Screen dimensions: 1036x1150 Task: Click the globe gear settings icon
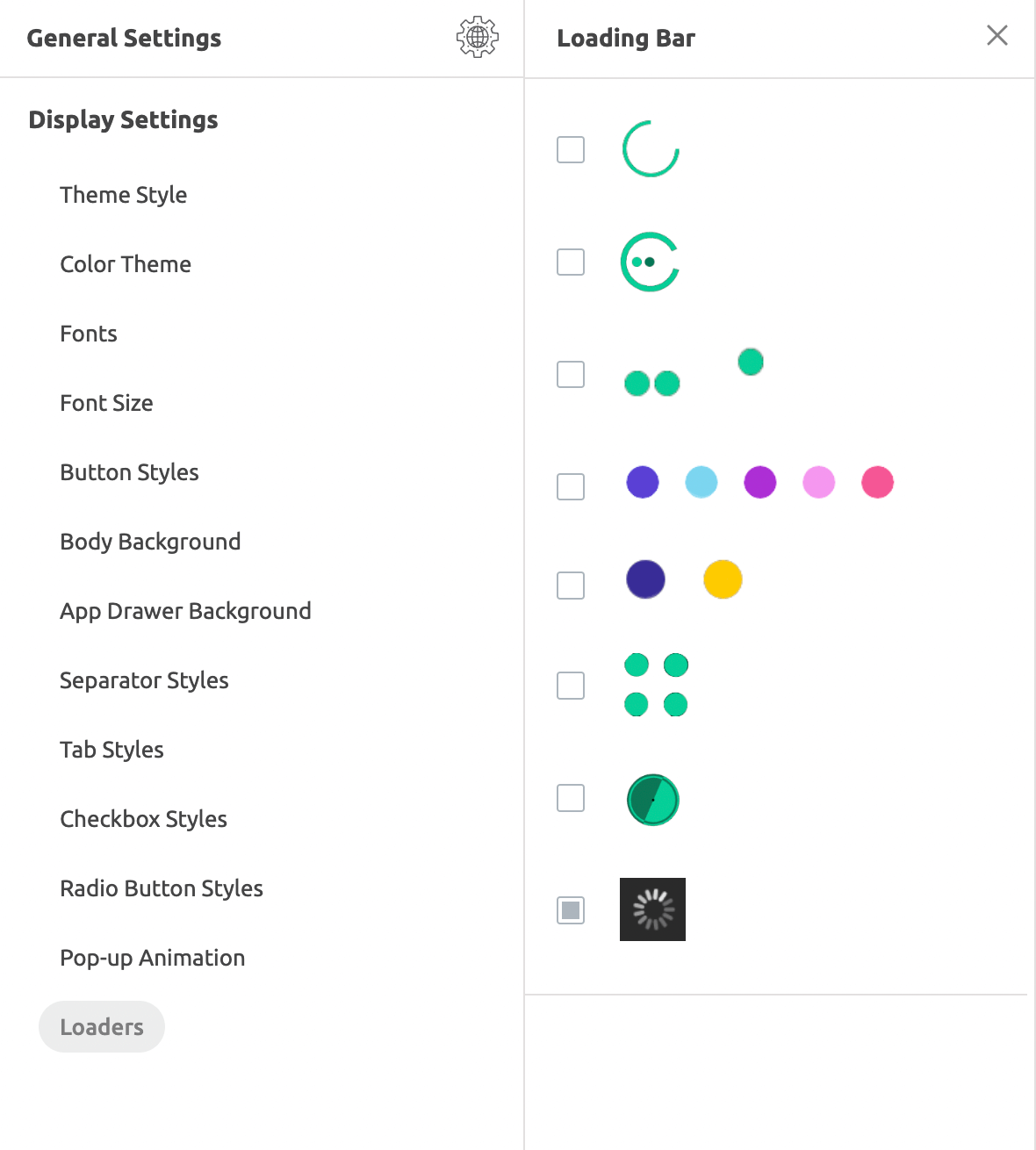point(478,37)
